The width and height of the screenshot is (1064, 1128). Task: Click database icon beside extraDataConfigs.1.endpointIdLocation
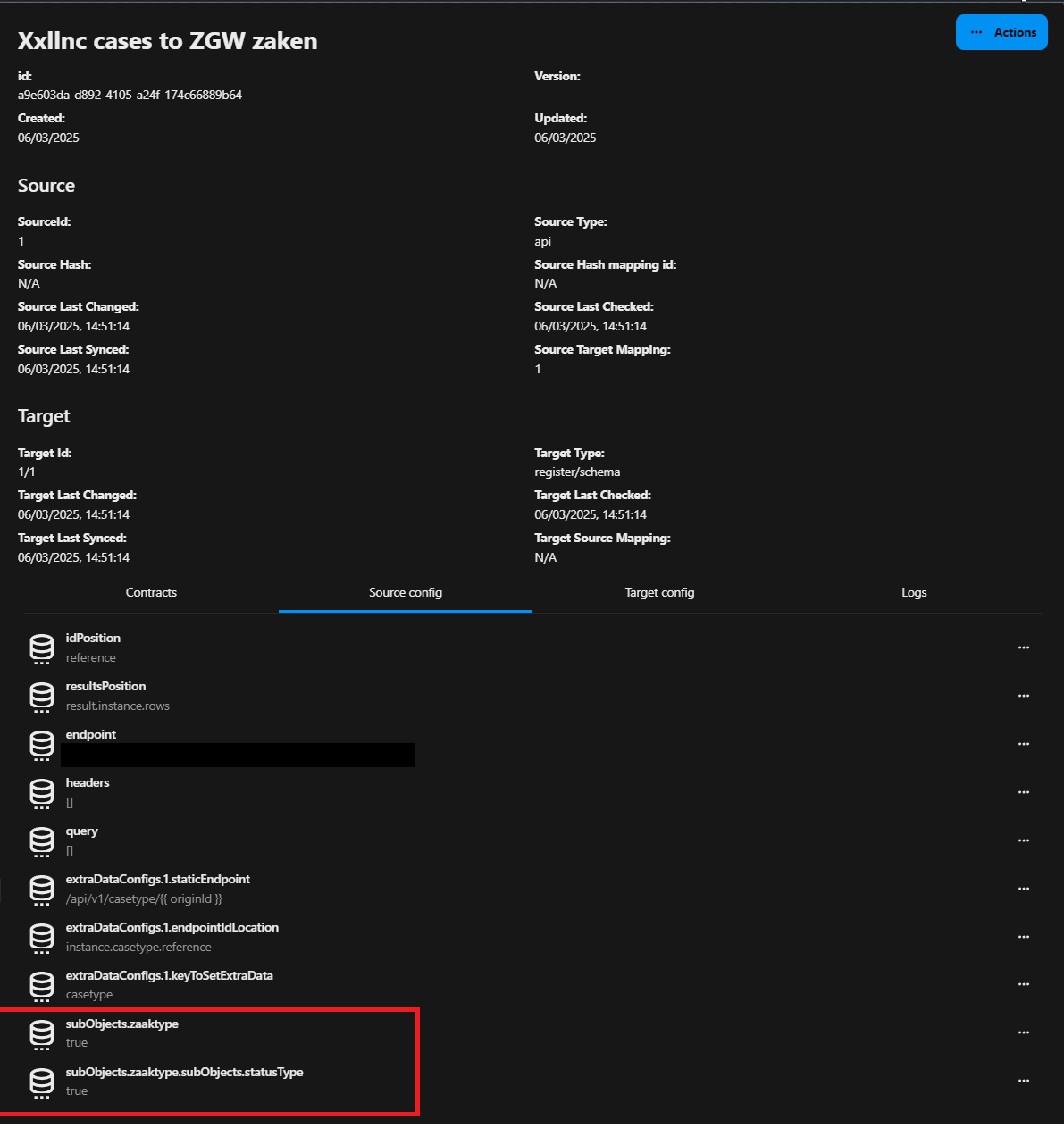(42, 938)
